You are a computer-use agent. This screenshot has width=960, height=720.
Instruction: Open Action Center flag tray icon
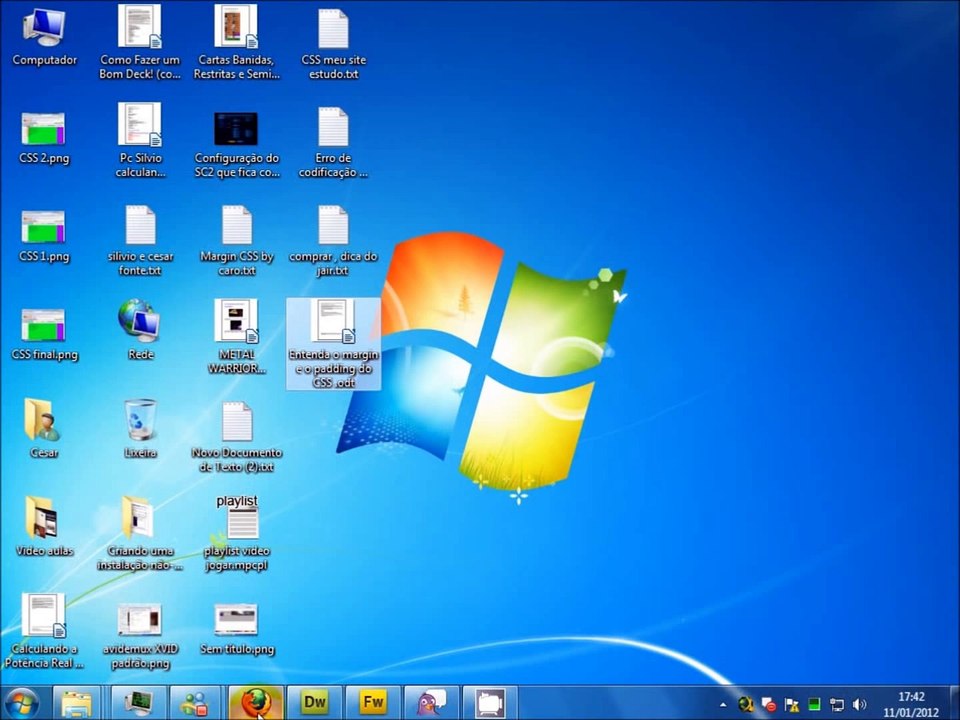[x=792, y=705]
